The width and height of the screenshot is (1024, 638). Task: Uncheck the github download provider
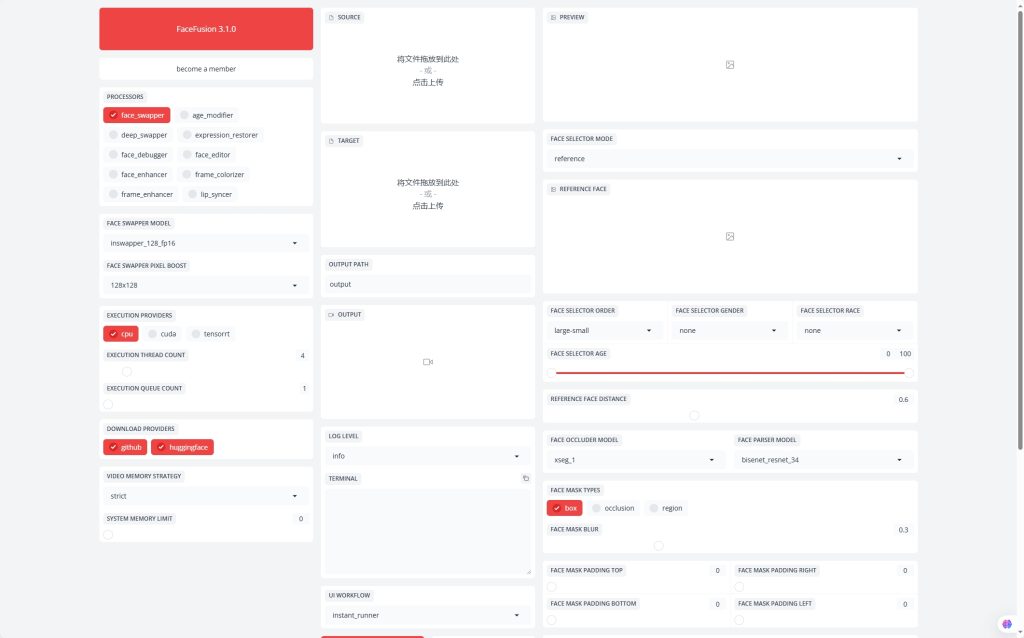(125, 447)
